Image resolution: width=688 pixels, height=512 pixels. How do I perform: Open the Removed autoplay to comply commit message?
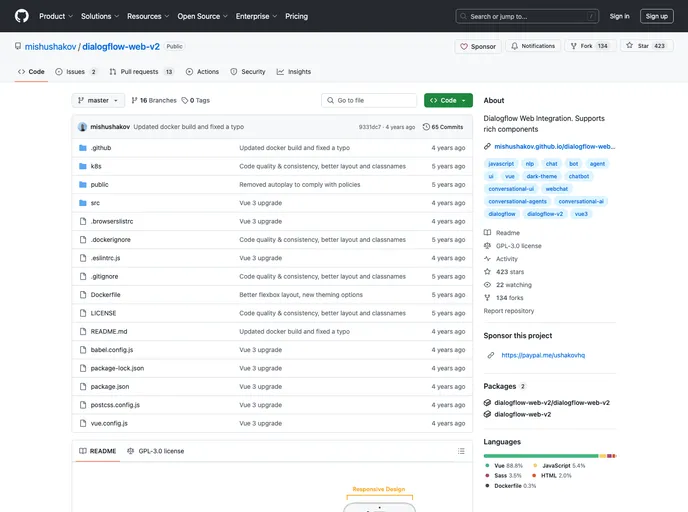(x=300, y=185)
